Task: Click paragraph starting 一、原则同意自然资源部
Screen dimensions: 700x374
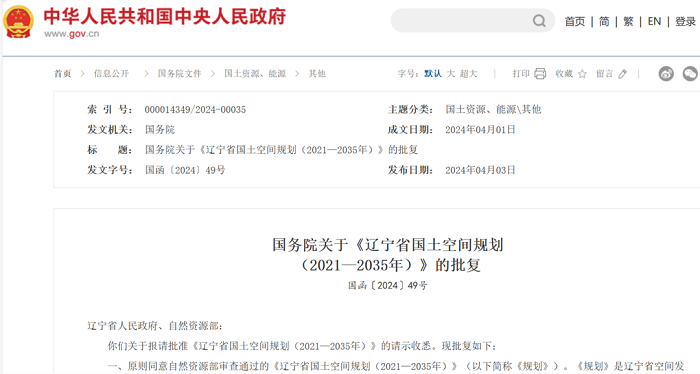Action: (x=396, y=366)
